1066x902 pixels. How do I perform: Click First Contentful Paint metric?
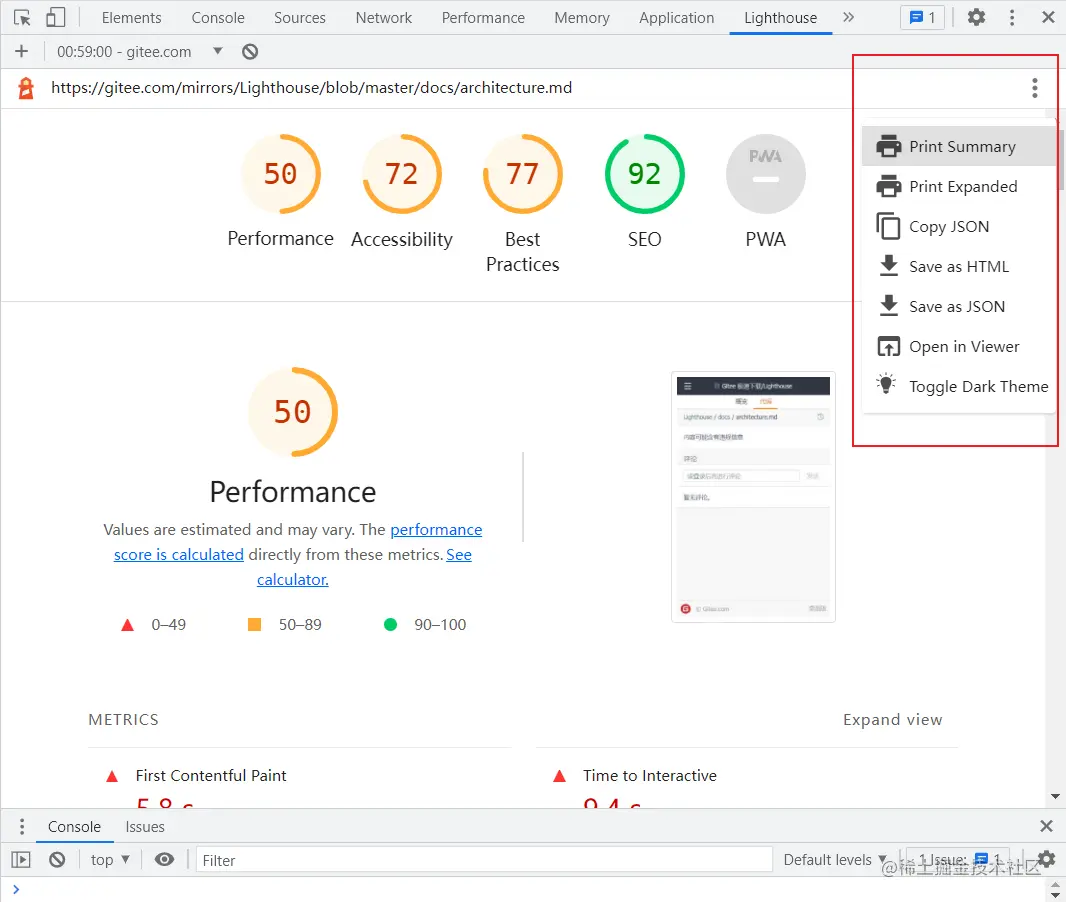[211, 776]
